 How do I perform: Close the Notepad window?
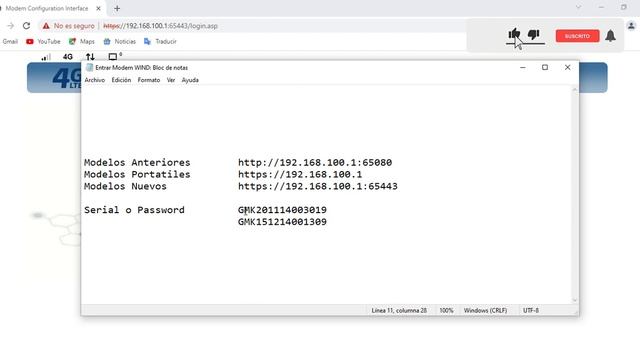point(567,67)
